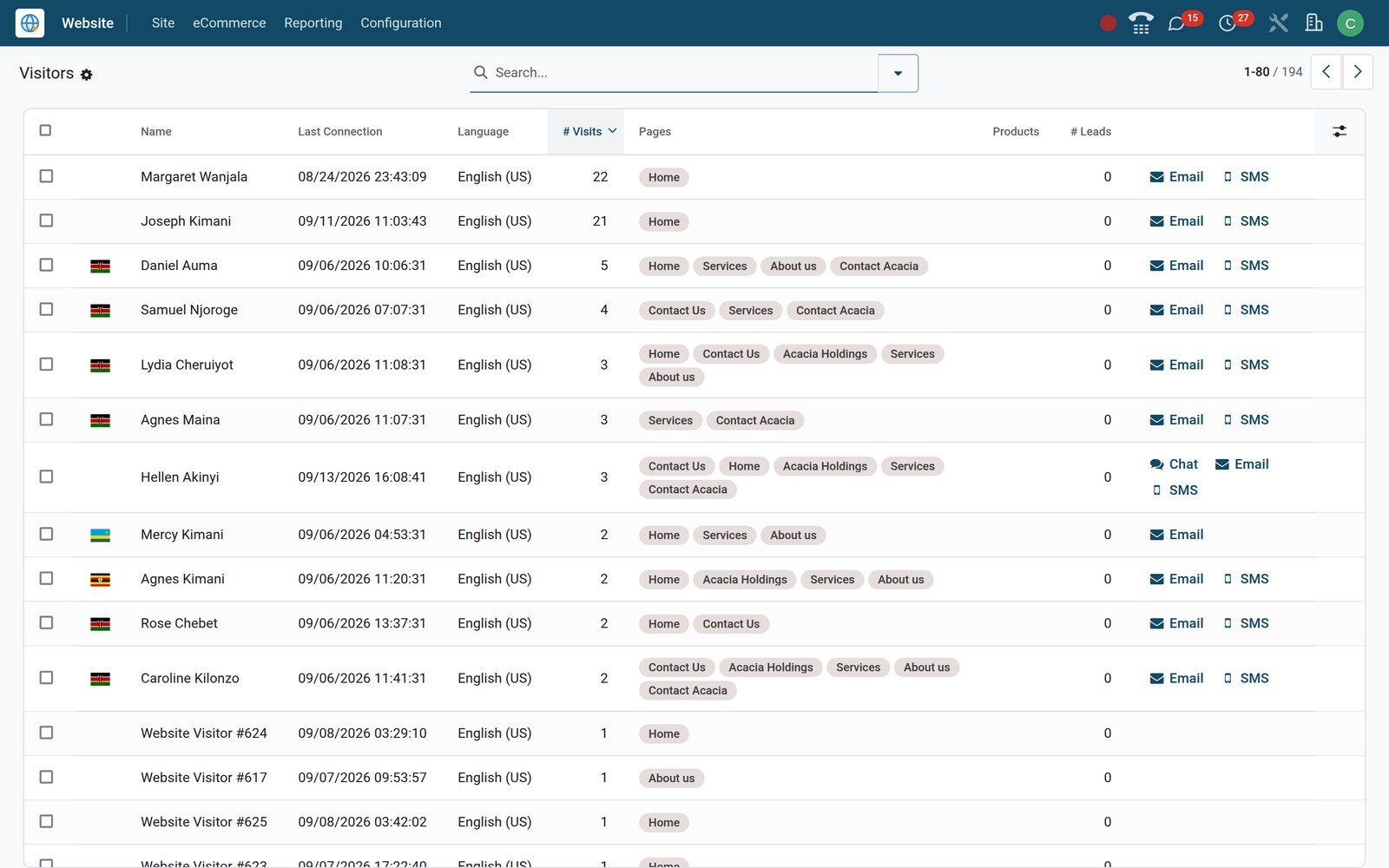
Task: Send Email to Joseph Kimani
Action: (1176, 221)
